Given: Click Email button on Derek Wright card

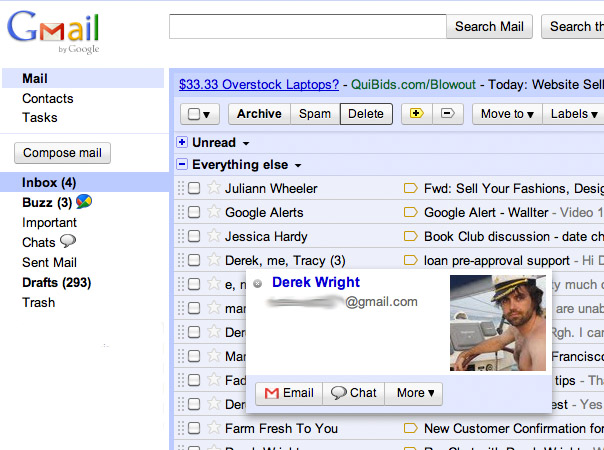Looking at the screenshot, I should coord(289,393).
